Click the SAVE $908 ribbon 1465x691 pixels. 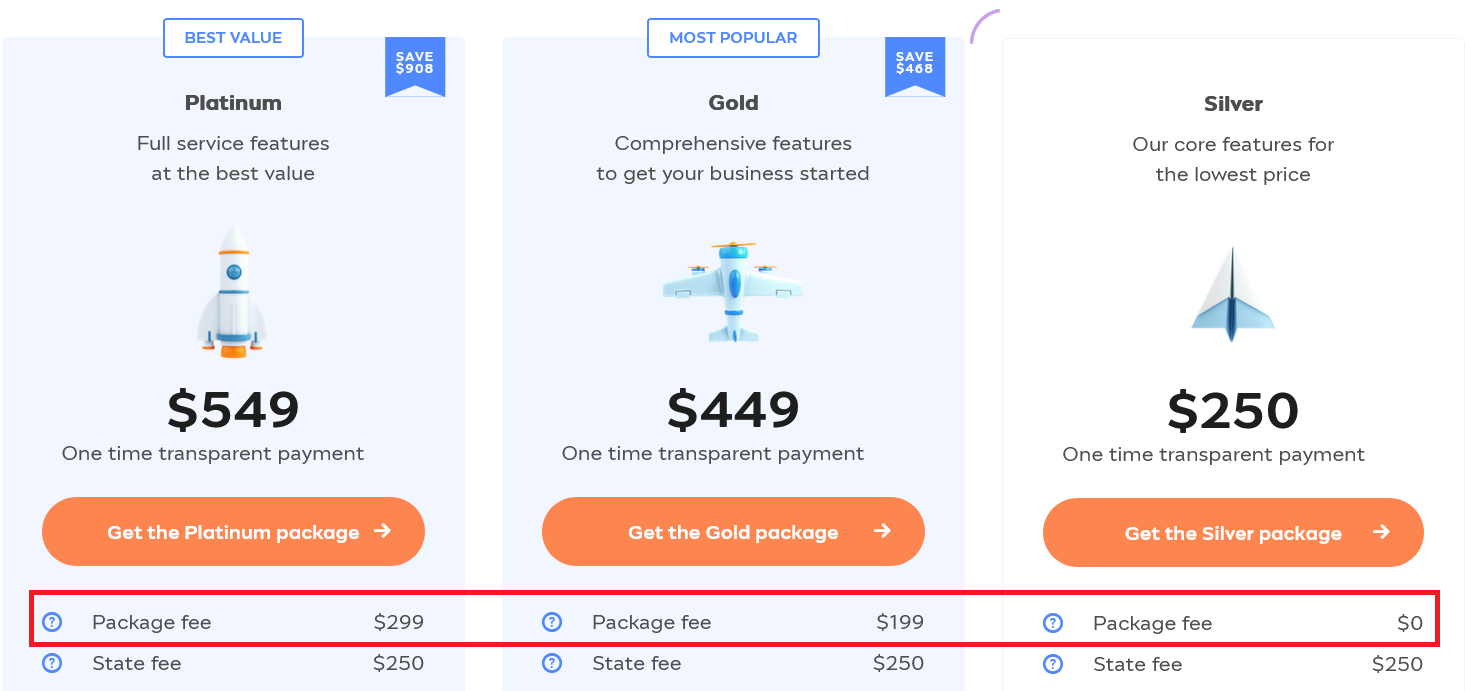pyautogui.click(x=415, y=67)
